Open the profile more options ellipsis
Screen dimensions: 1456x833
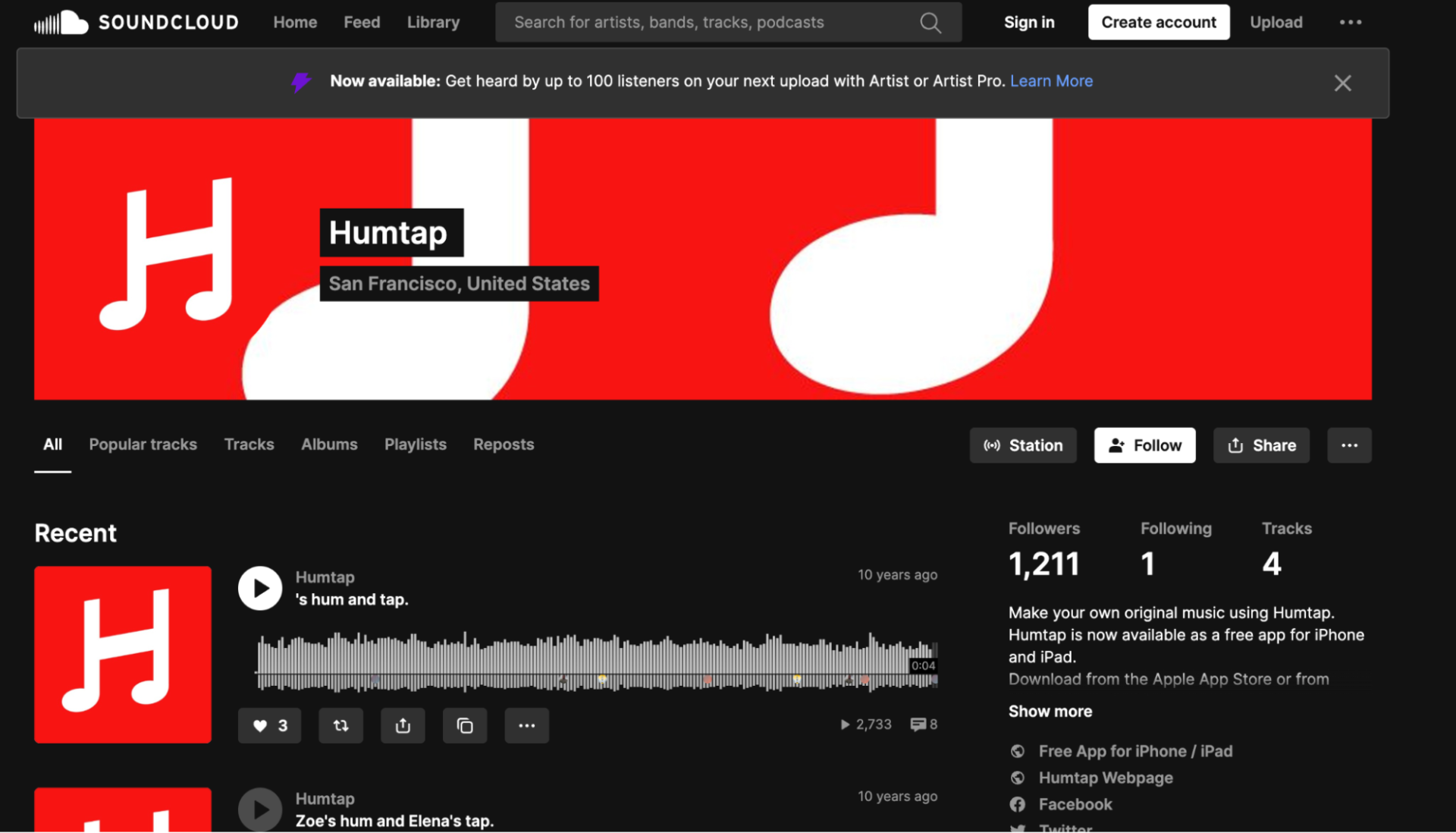[x=1348, y=445]
